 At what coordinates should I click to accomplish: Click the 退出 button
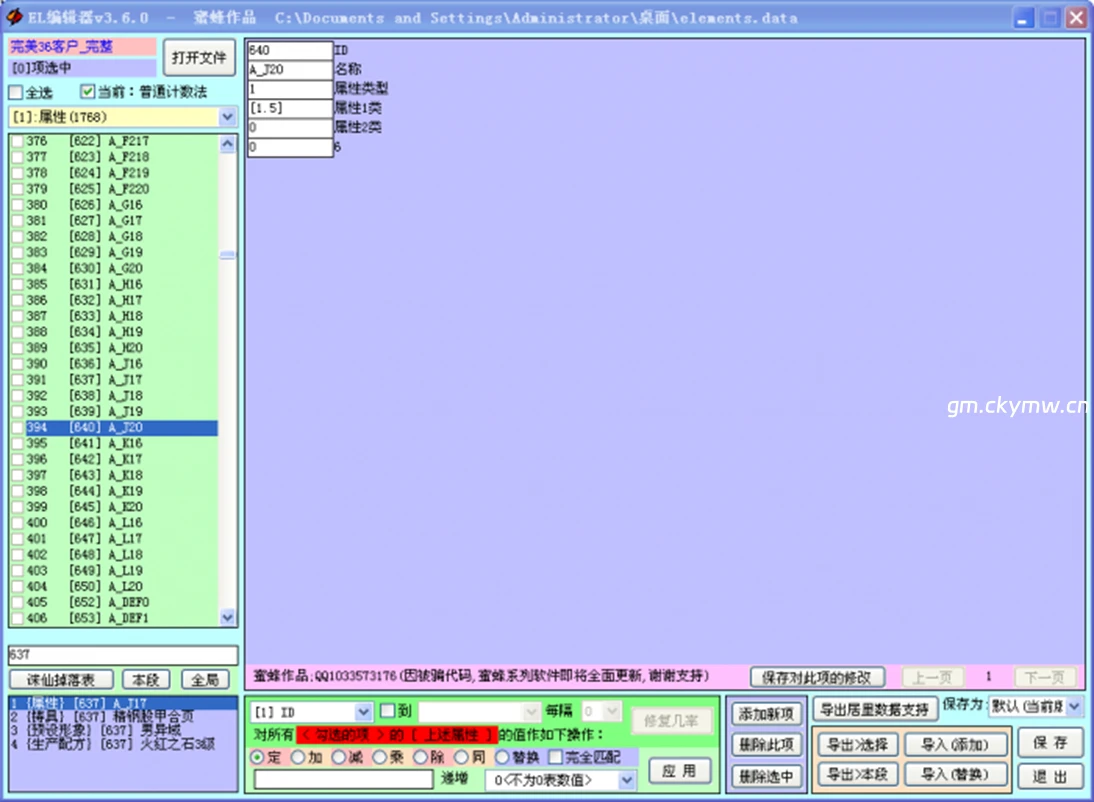pyautogui.click(x=1051, y=776)
